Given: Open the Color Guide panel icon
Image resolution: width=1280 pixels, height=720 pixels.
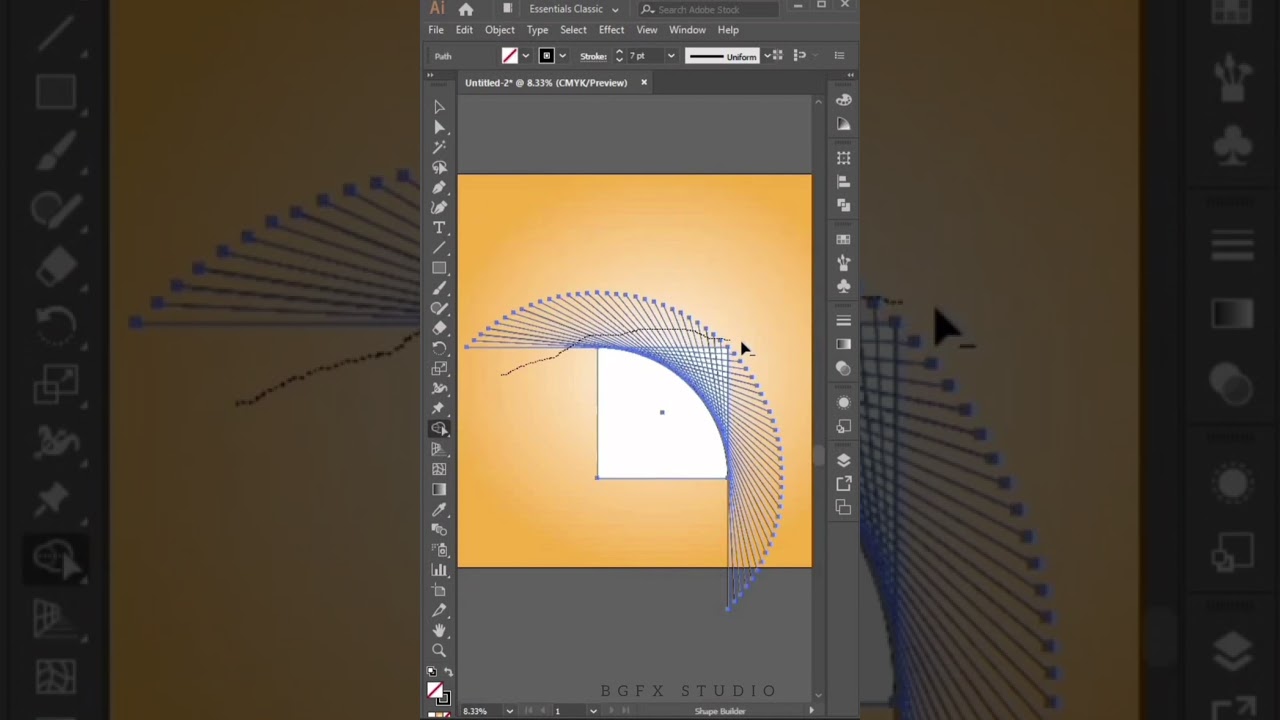Looking at the screenshot, I should (844, 124).
